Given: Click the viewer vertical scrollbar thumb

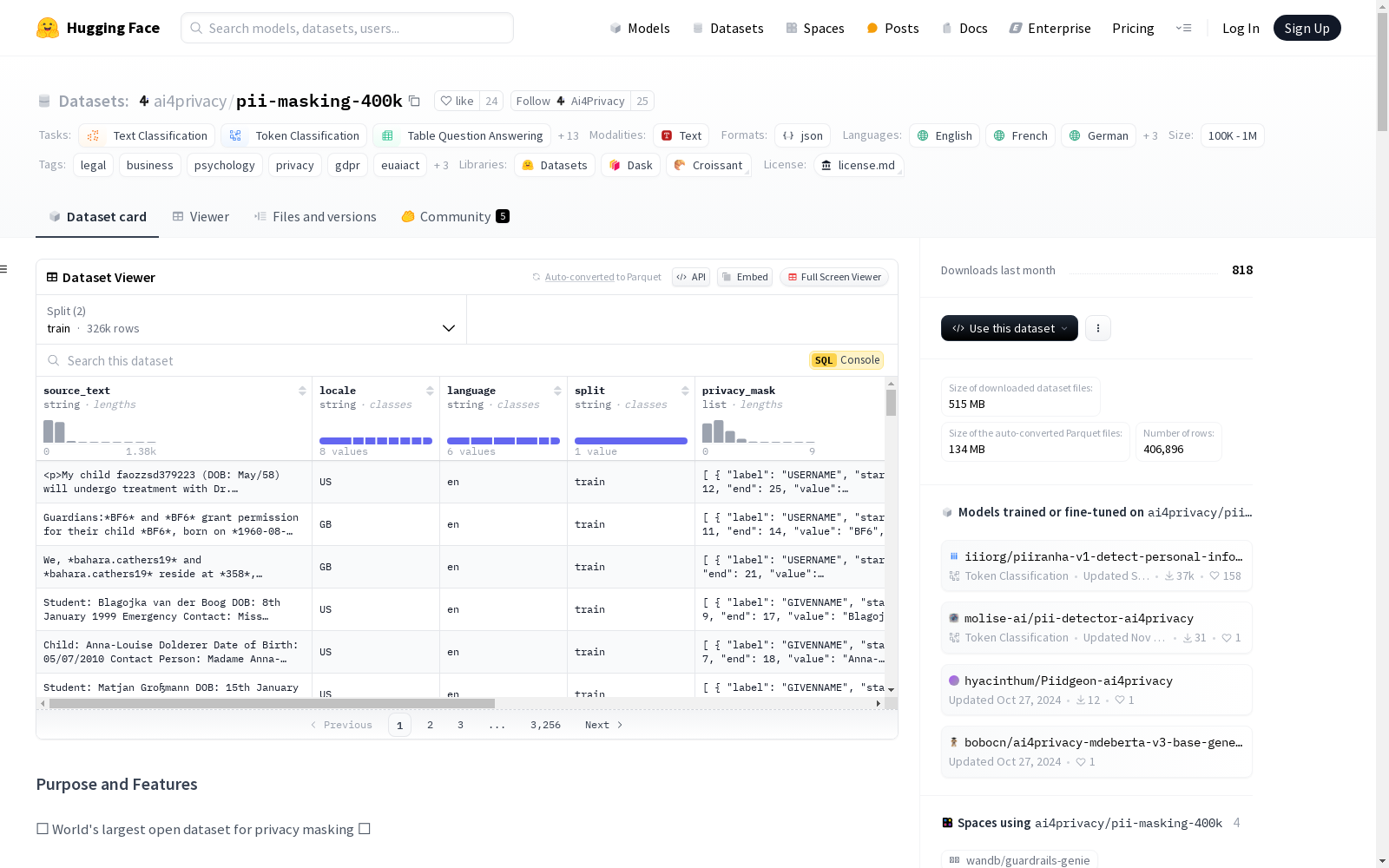Looking at the screenshot, I should pos(891,403).
